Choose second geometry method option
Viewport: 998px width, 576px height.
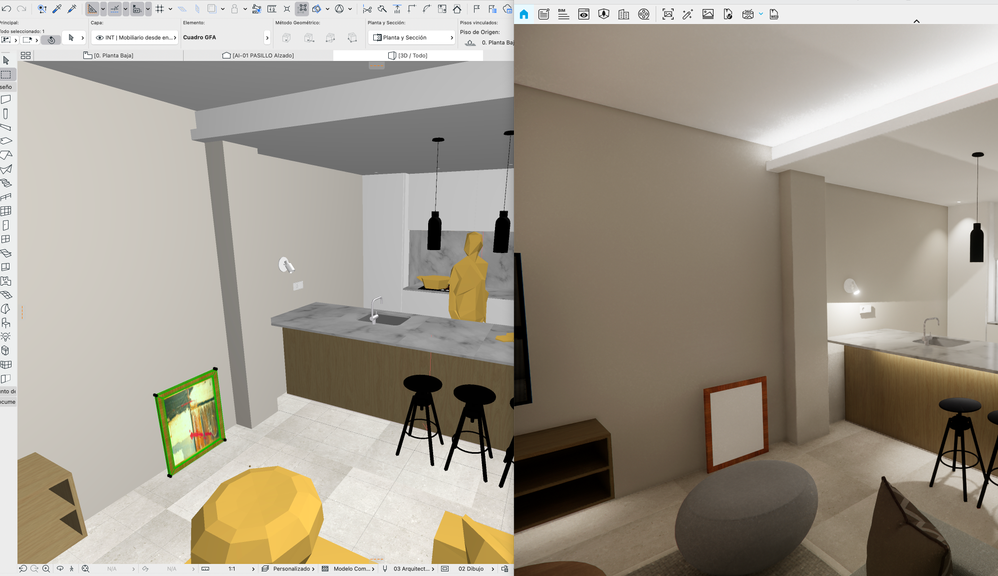tap(309, 38)
